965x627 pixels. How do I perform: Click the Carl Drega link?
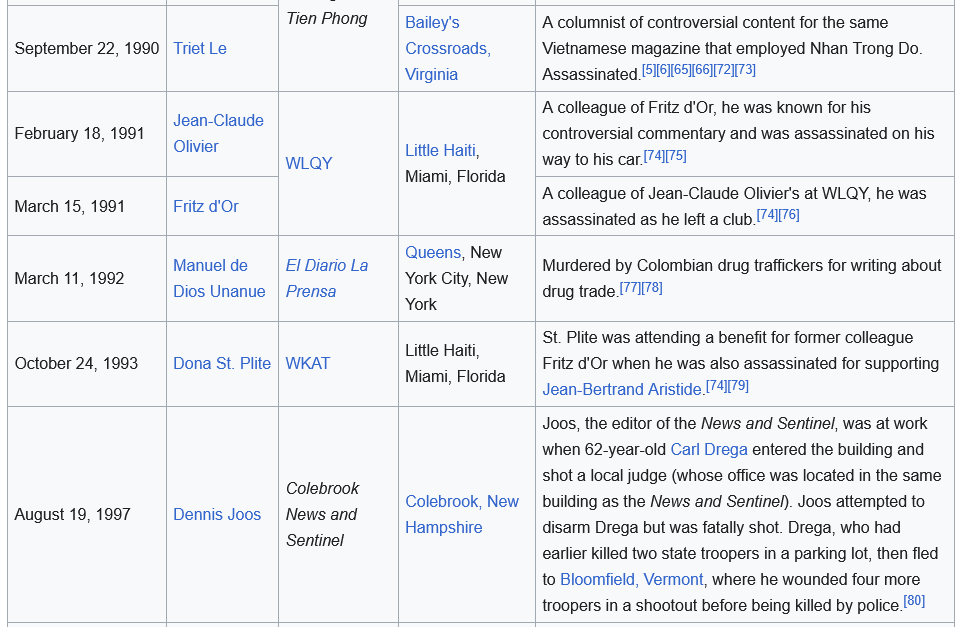pos(708,449)
